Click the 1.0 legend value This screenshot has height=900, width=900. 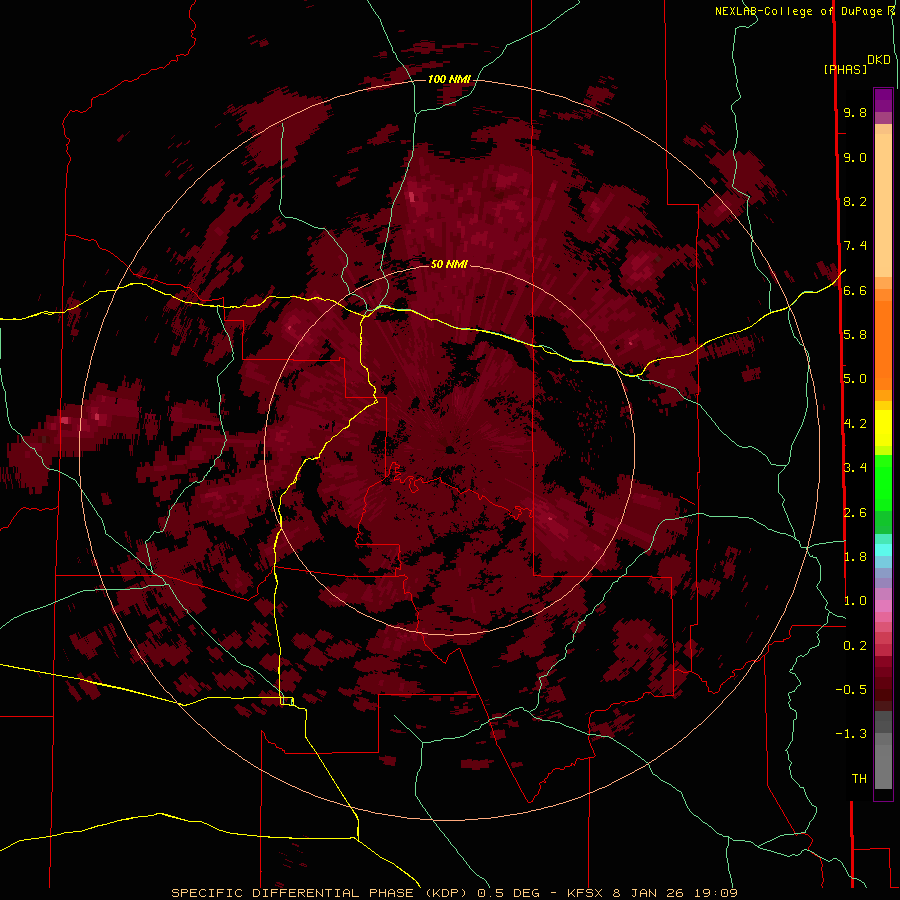pos(855,601)
